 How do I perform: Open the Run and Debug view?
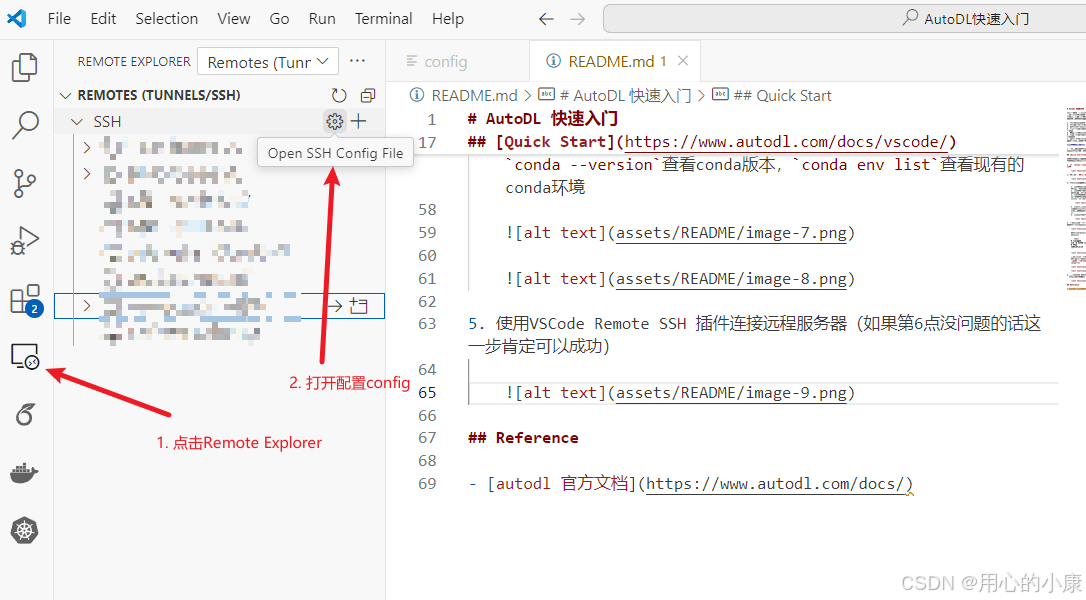point(25,240)
